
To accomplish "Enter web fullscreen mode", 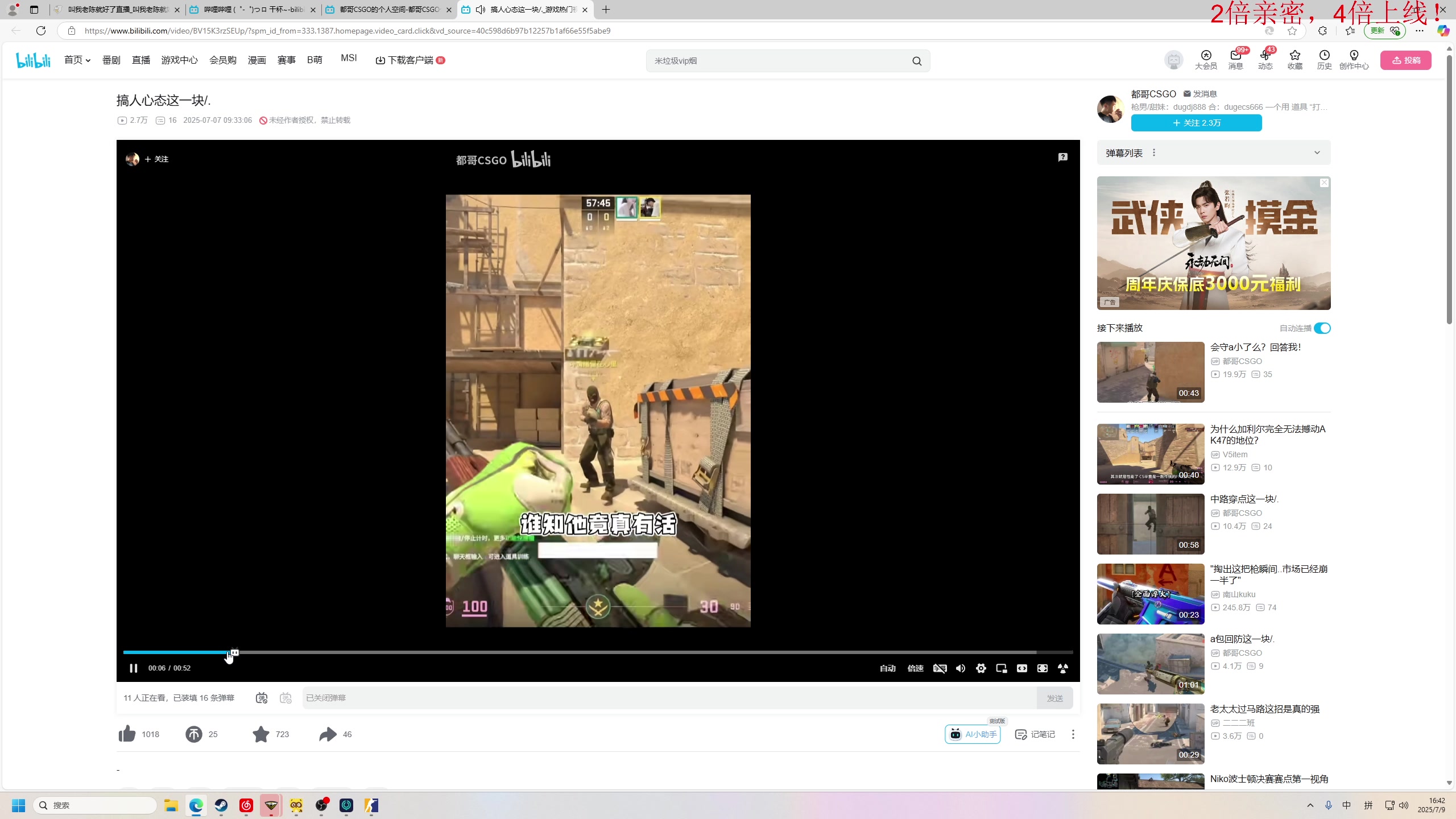I will click(x=1043, y=668).
